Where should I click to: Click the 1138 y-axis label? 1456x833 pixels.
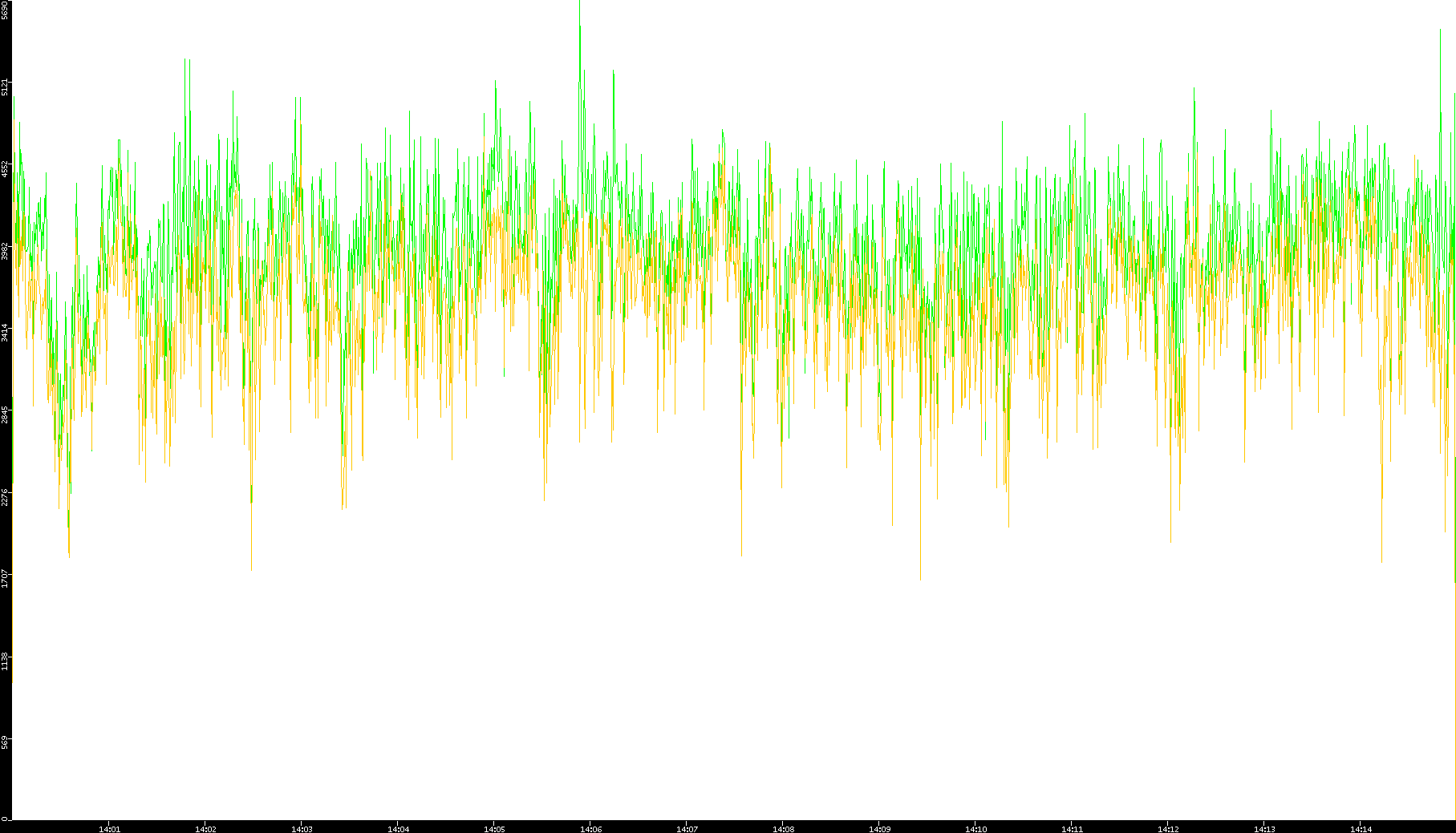coord(5,661)
